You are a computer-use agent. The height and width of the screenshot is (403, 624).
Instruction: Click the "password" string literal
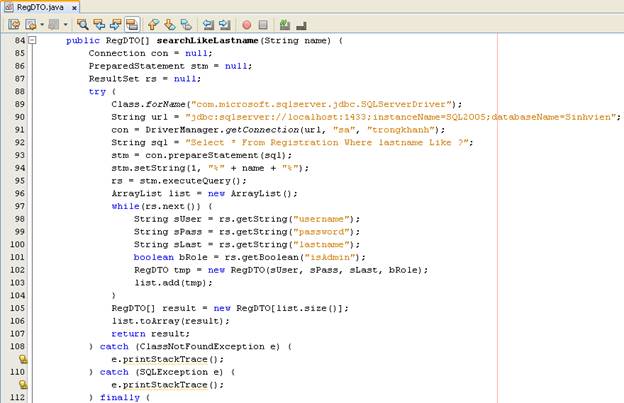pyautogui.click(x=321, y=232)
